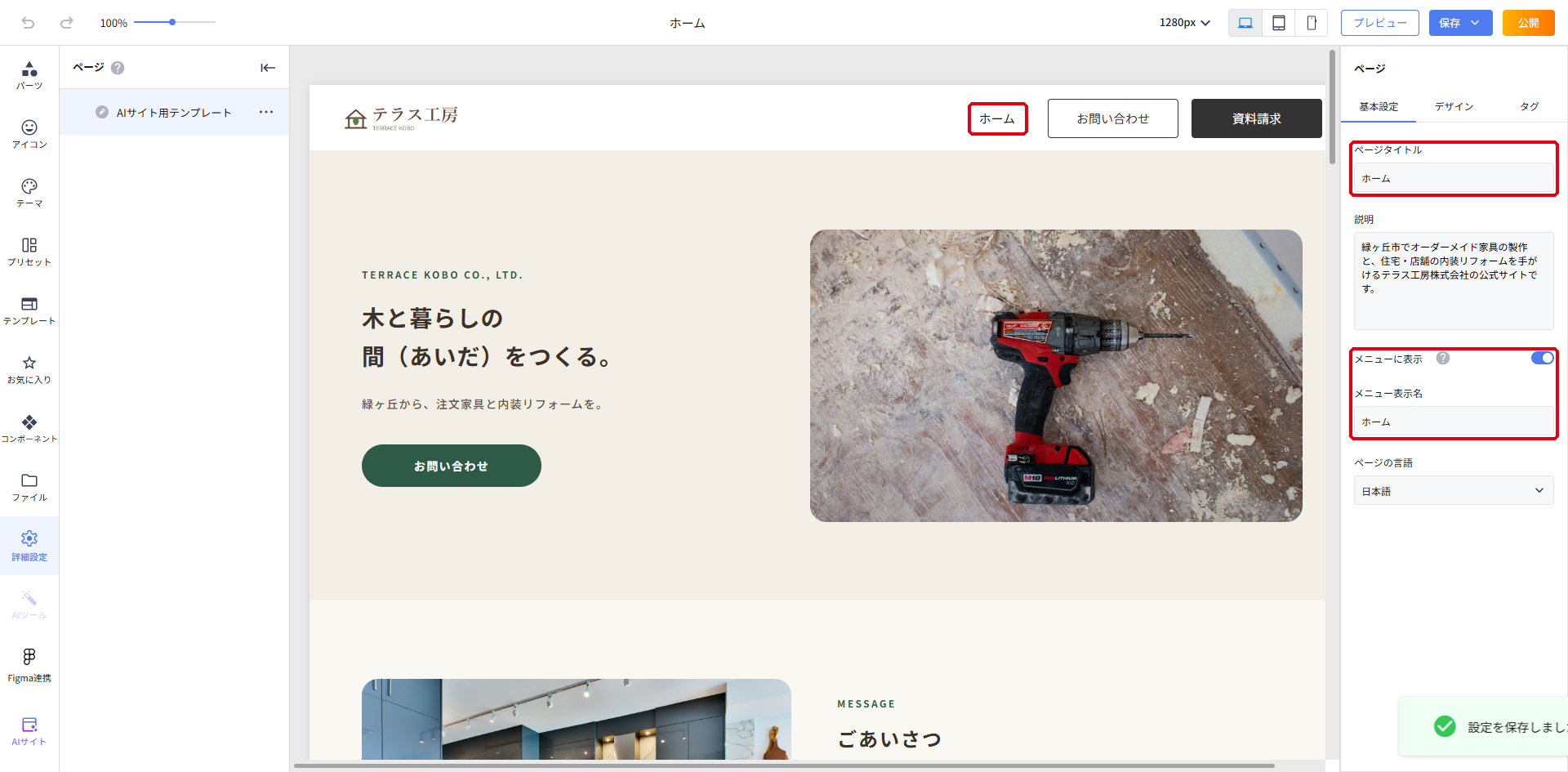
Task: Click the 公開 publish button
Action: 1529,23
